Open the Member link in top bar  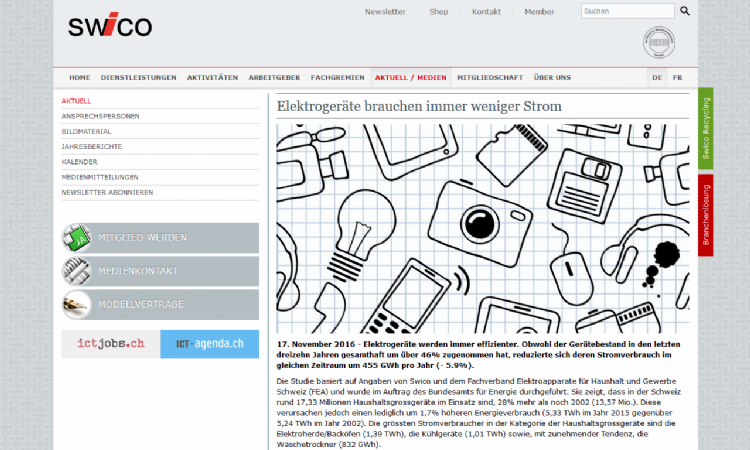point(539,12)
